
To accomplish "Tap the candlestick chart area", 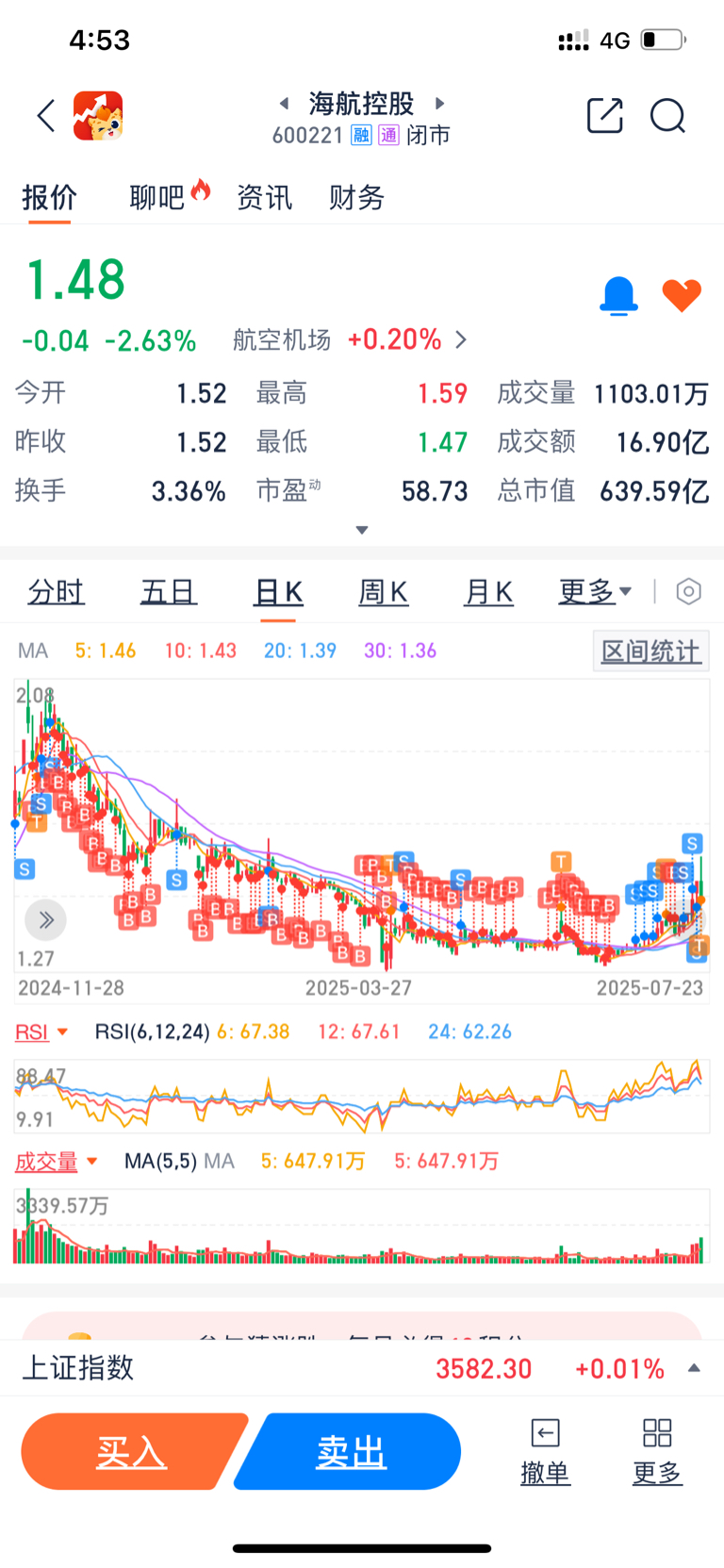I will coord(362,826).
